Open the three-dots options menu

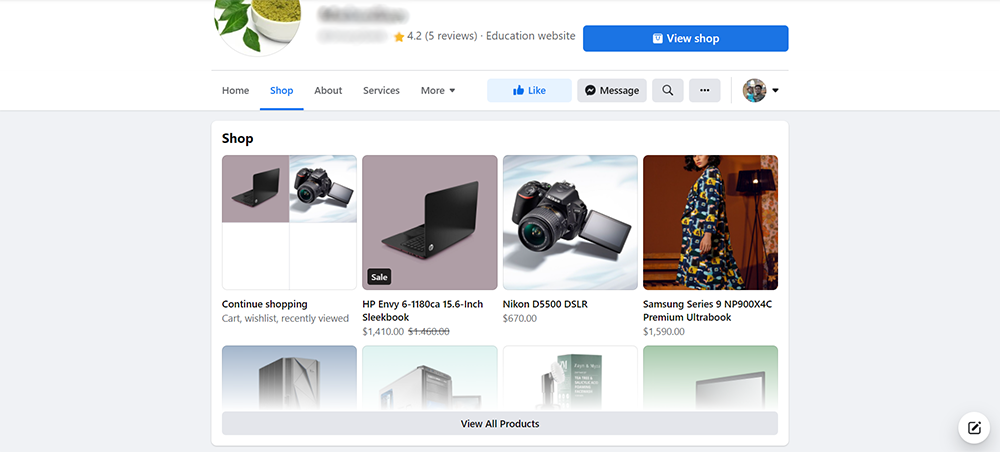coord(705,91)
